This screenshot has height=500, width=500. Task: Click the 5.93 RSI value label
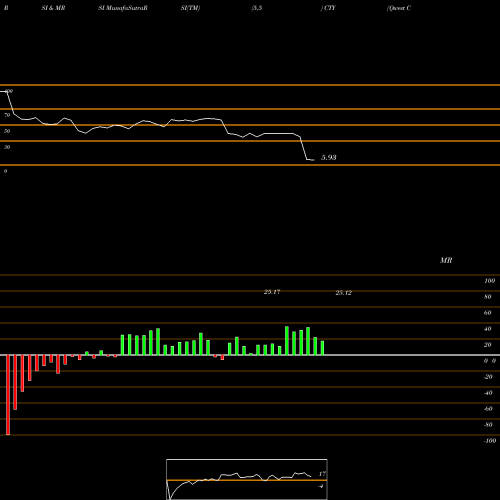[328, 157]
